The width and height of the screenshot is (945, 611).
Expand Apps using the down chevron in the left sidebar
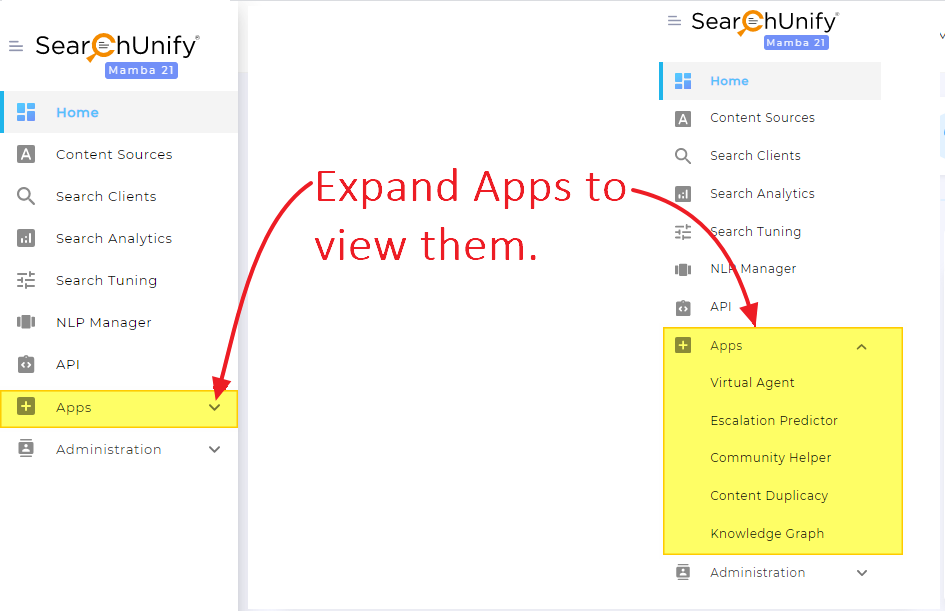pos(214,407)
